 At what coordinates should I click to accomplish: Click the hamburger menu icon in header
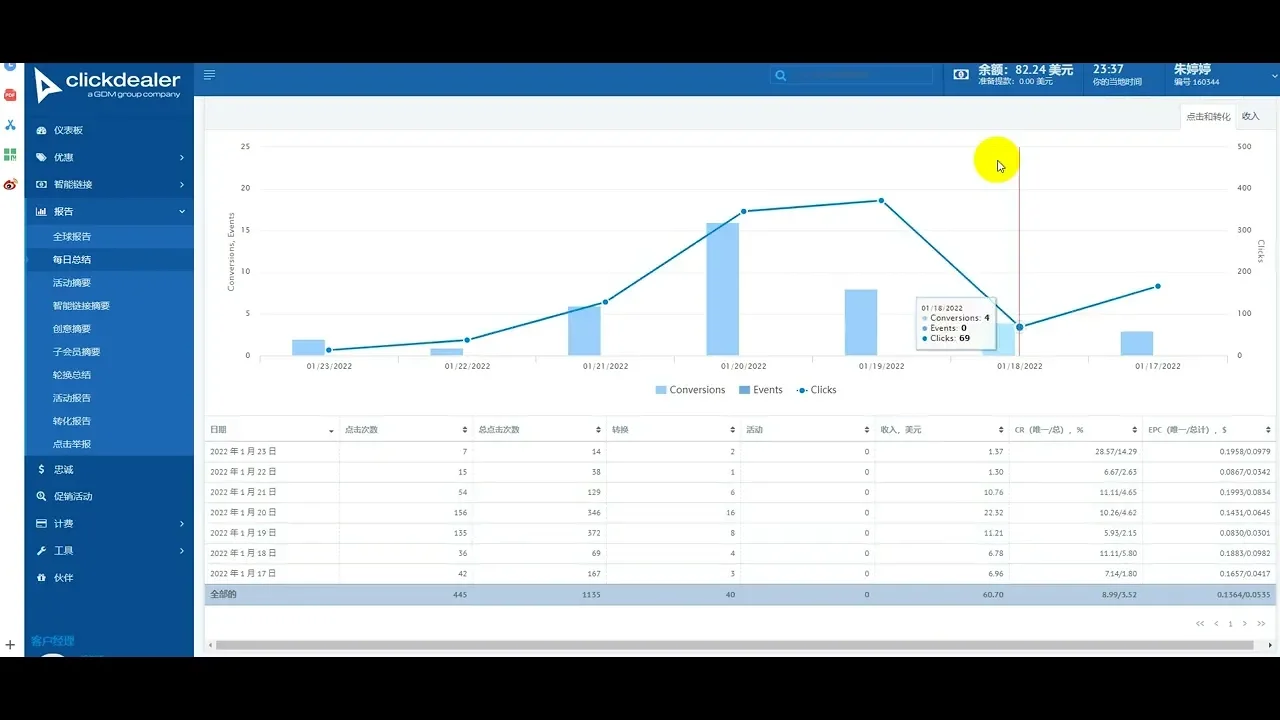(209, 75)
